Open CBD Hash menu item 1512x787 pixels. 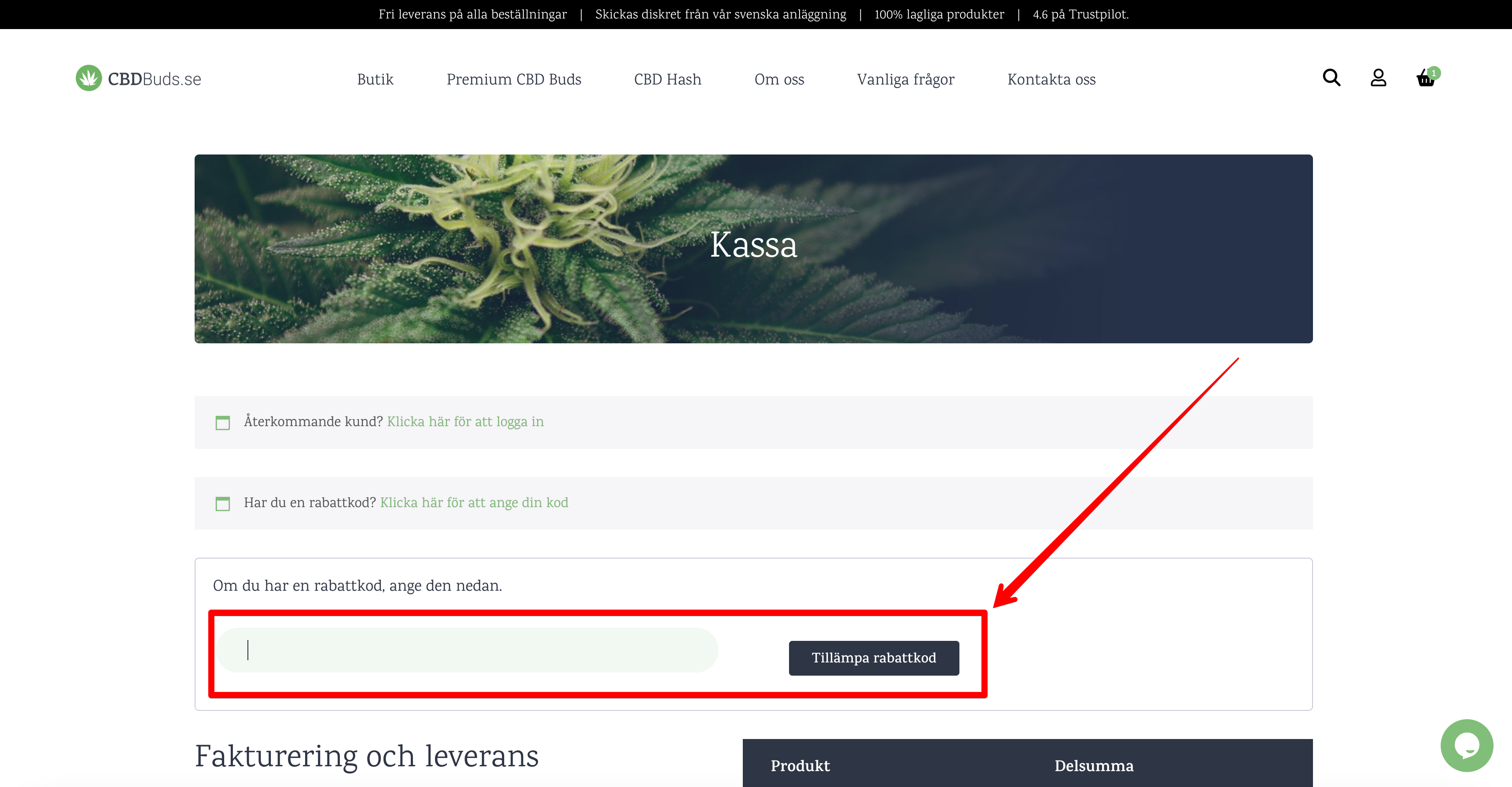click(x=667, y=79)
